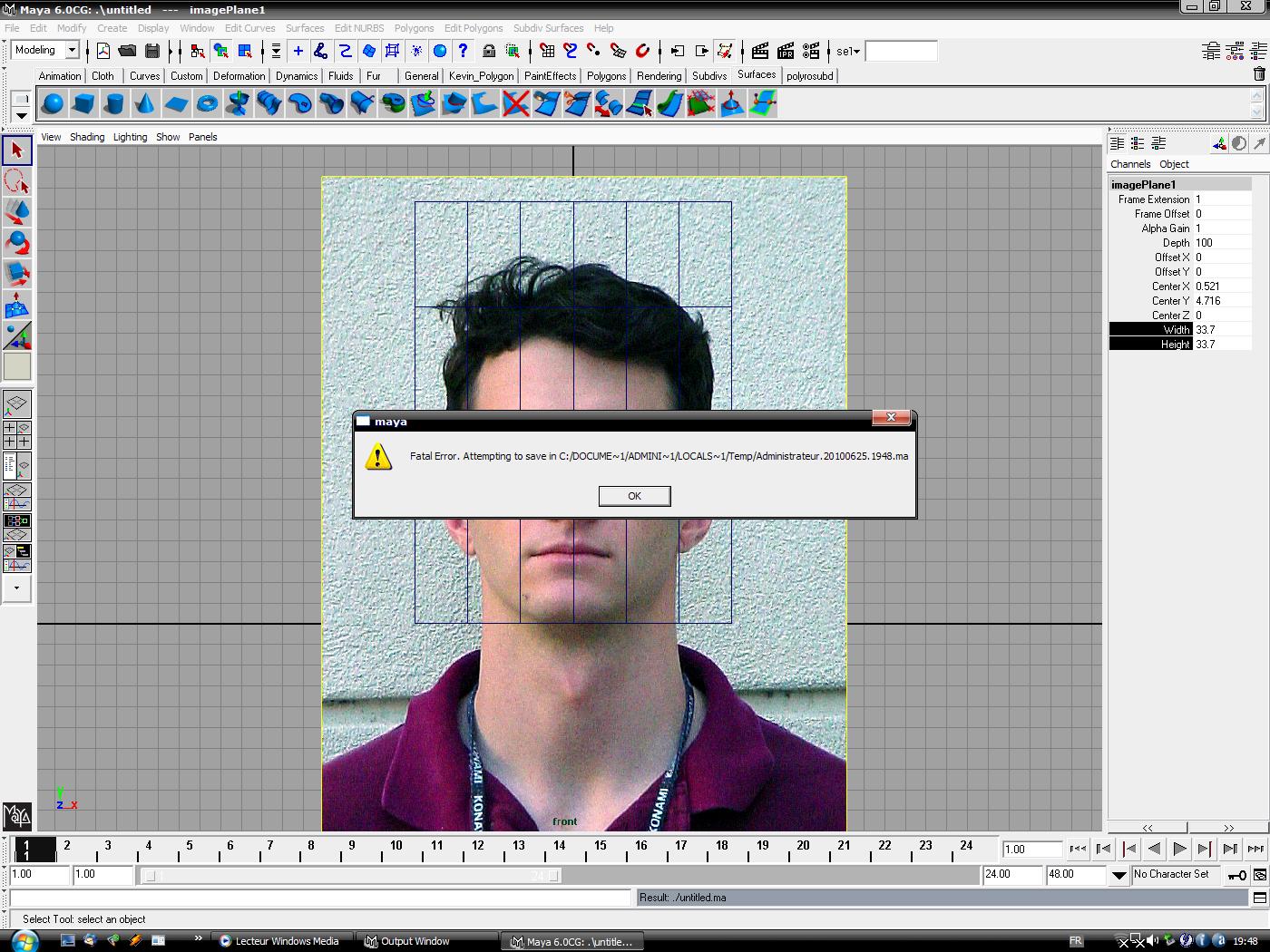Click the Save scene icon in the toolbar
The height and width of the screenshot is (952, 1270).
pos(151,51)
